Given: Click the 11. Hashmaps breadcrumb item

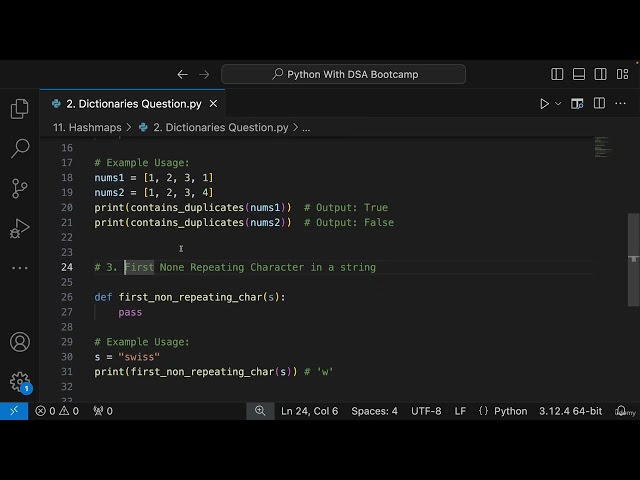Looking at the screenshot, I should (x=87, y=128).
